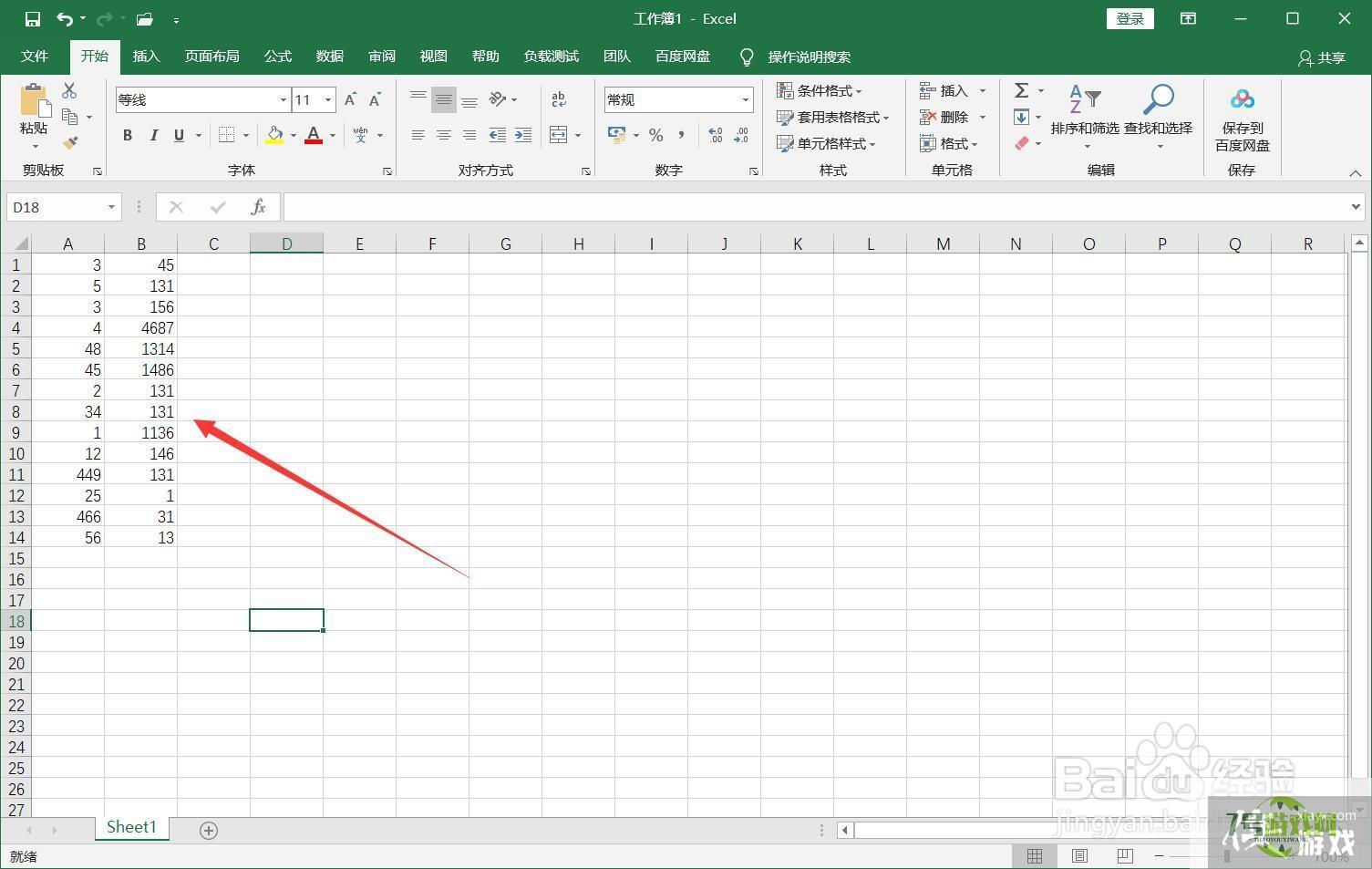Apply red font color A
Screen dimensions: 1372x869
pyautogui.click(x=314, y=135)
